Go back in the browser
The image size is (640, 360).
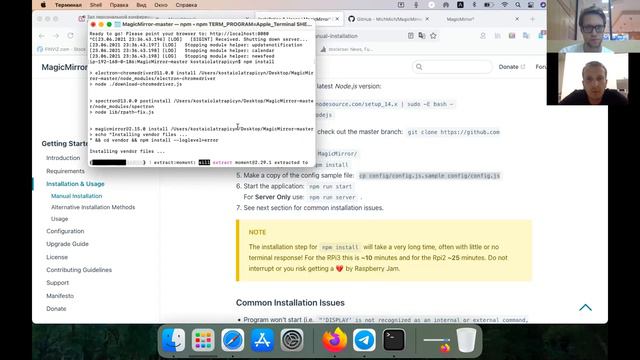coord(42,36)
